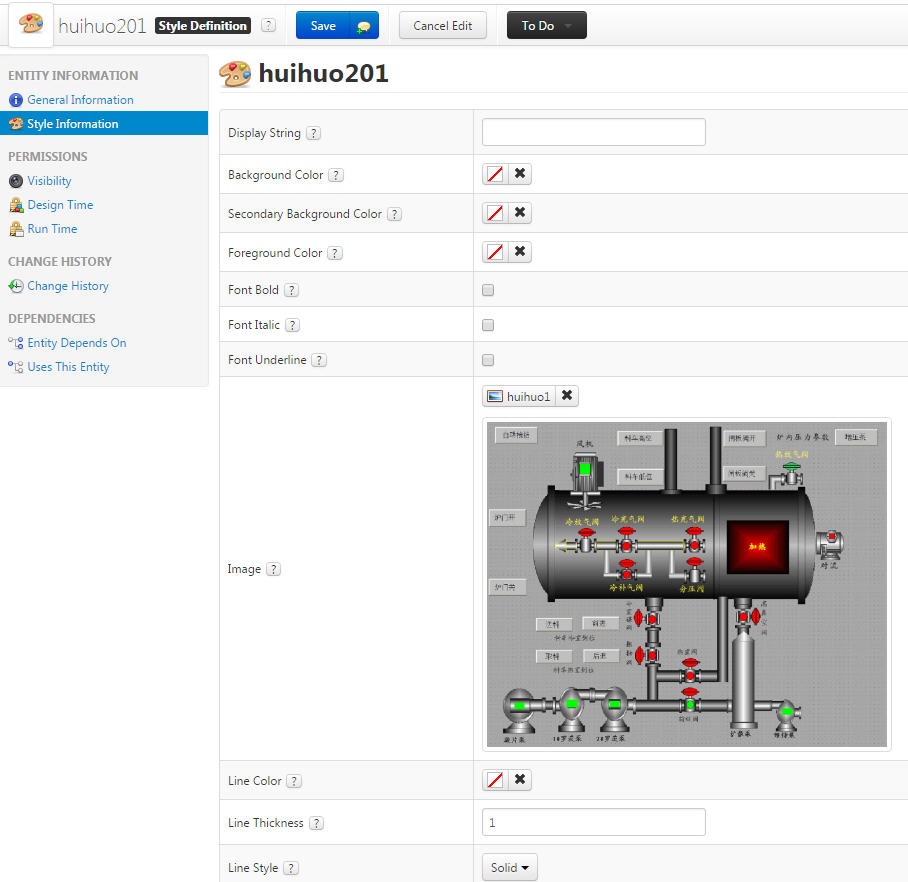Open help icon next to Font Bold
The image size is (908, 882).
291,290
